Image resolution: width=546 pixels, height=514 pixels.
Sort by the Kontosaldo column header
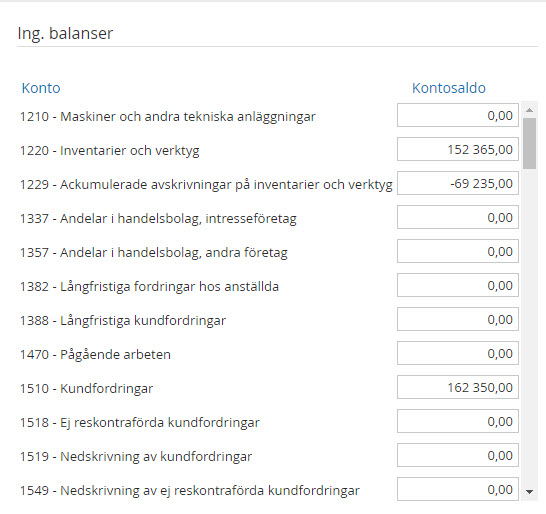(448, 88)
